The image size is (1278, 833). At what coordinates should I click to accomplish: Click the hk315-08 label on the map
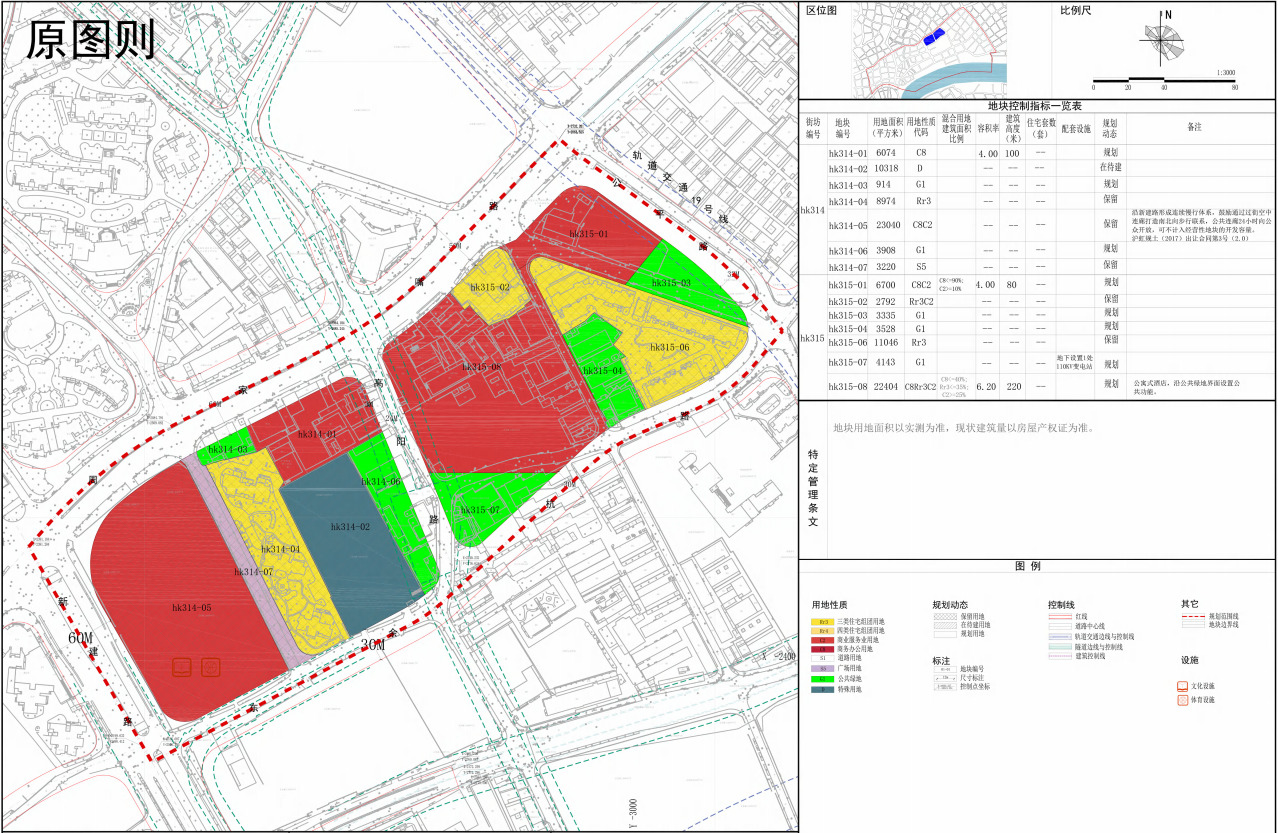pyautogui.click(x=482, y=367)
